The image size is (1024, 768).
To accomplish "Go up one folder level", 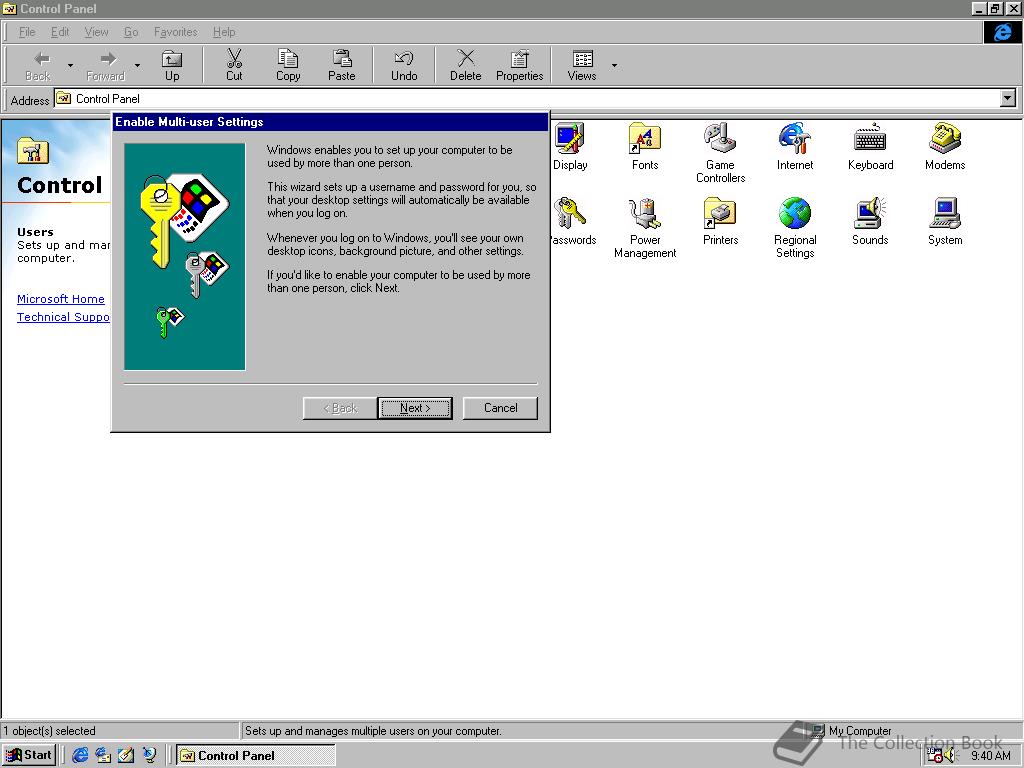I will pyautogui.click(x=172, y=65).
